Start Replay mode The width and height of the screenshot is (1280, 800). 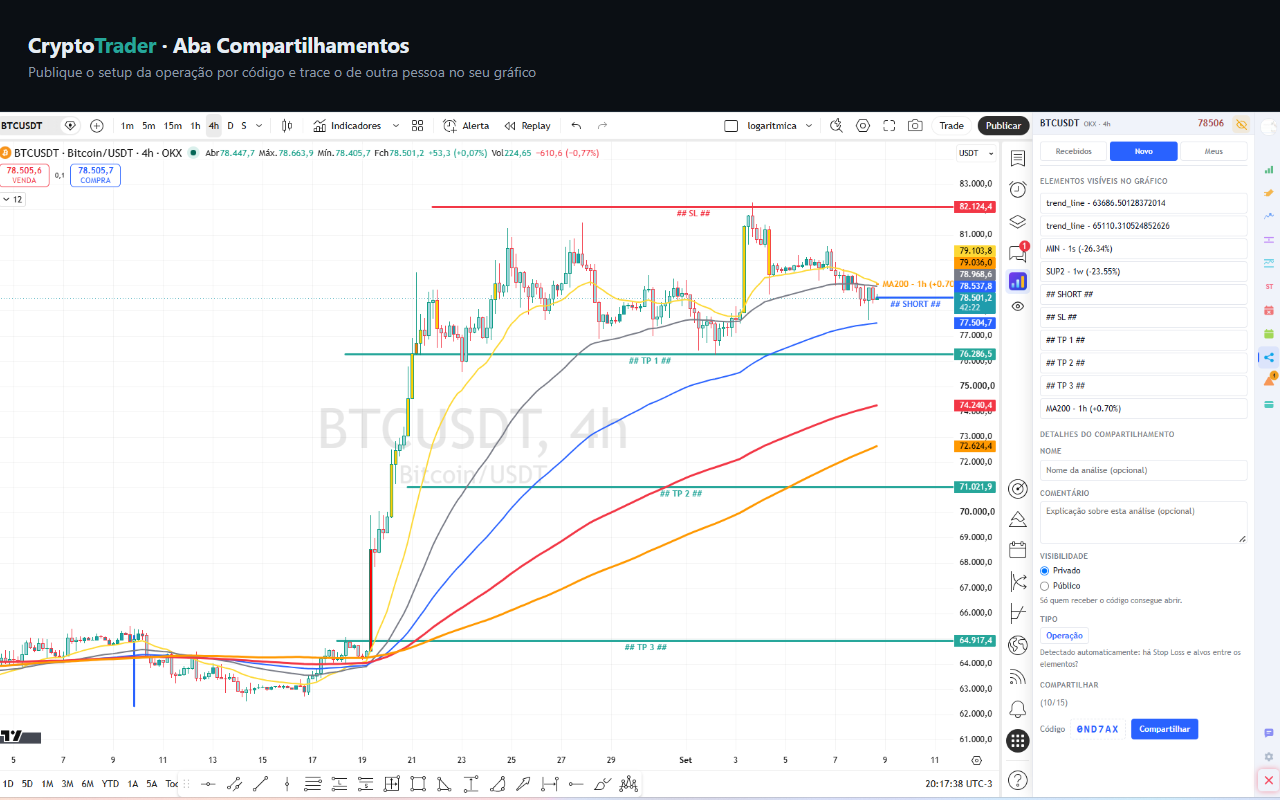[527, 126]
